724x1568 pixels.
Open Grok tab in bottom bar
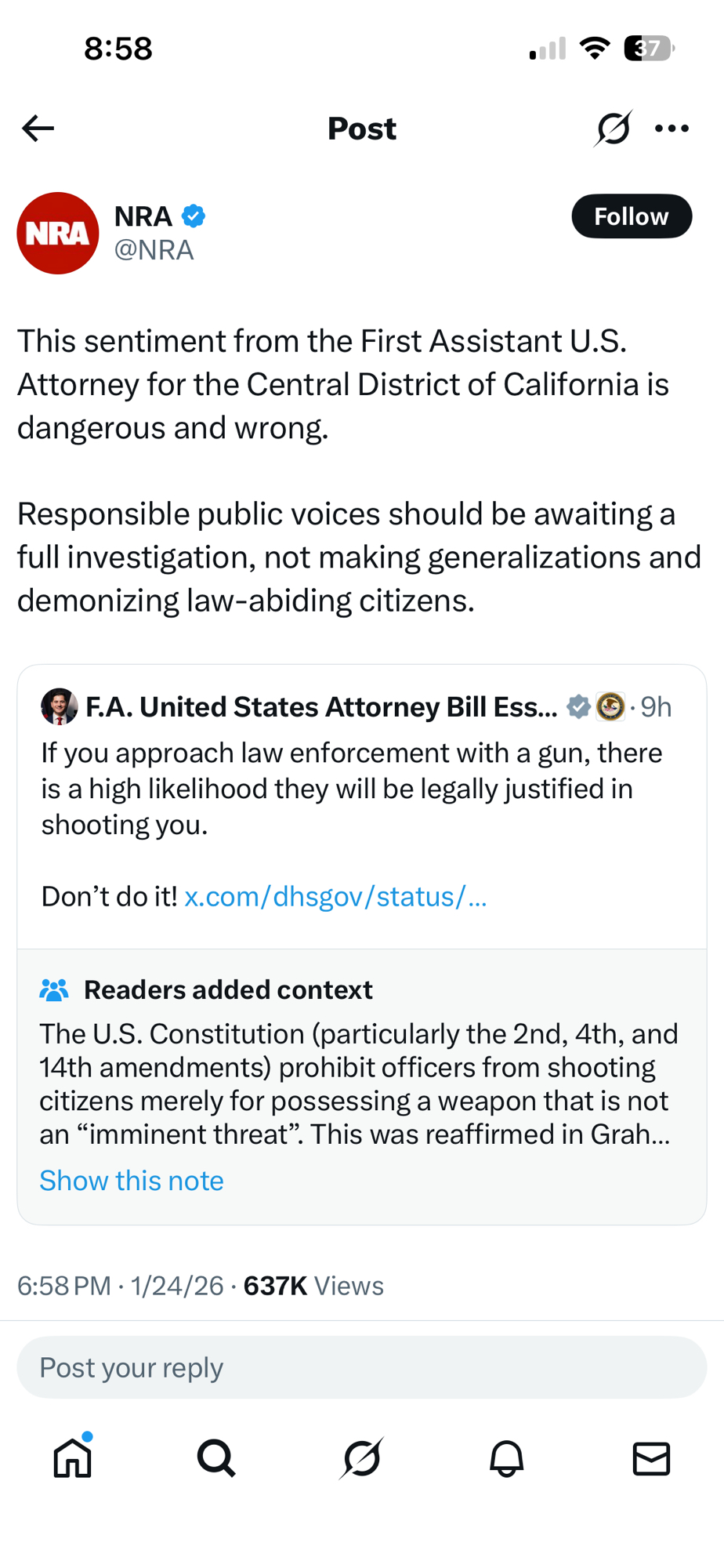click(362, 1458)
